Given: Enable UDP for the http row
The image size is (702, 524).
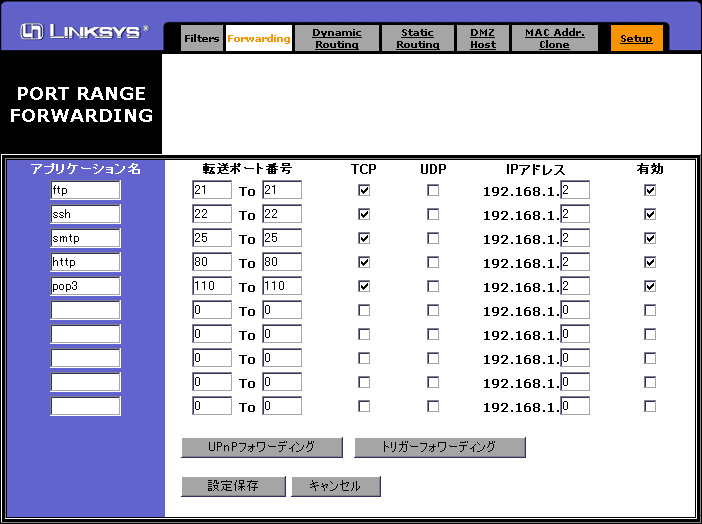Looking at the screenshot, I should pyautogui.click(x=433, y=262).
